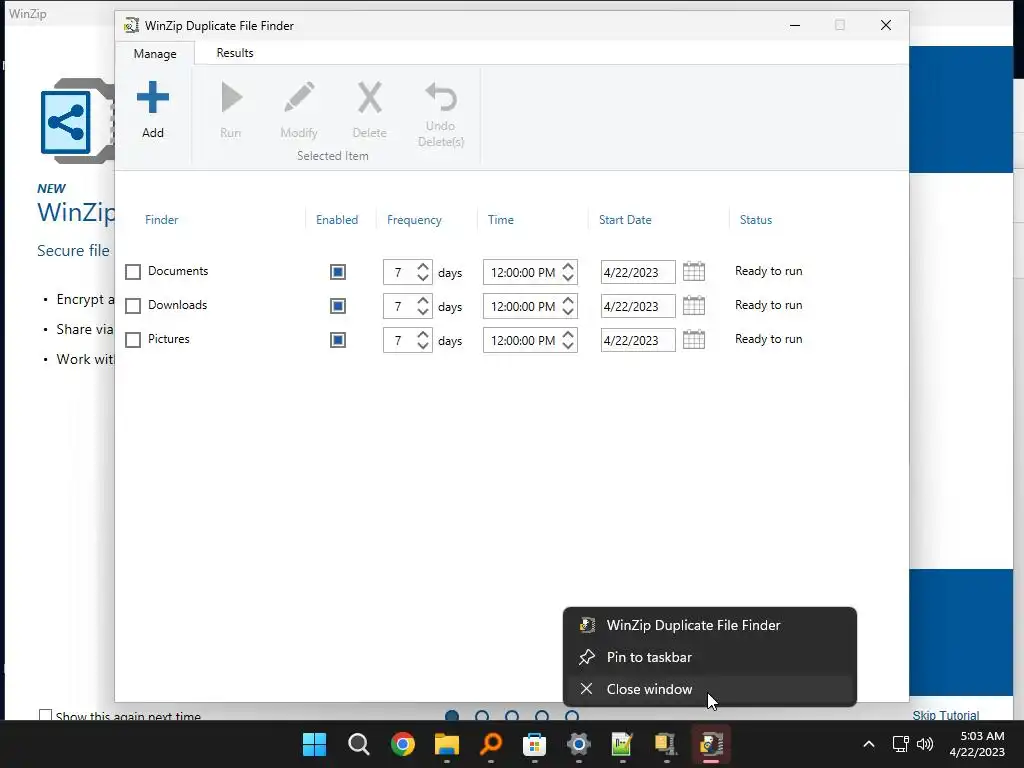Select the Pictures finder checkbox
Screen dimensions: 1024x768
133,340
